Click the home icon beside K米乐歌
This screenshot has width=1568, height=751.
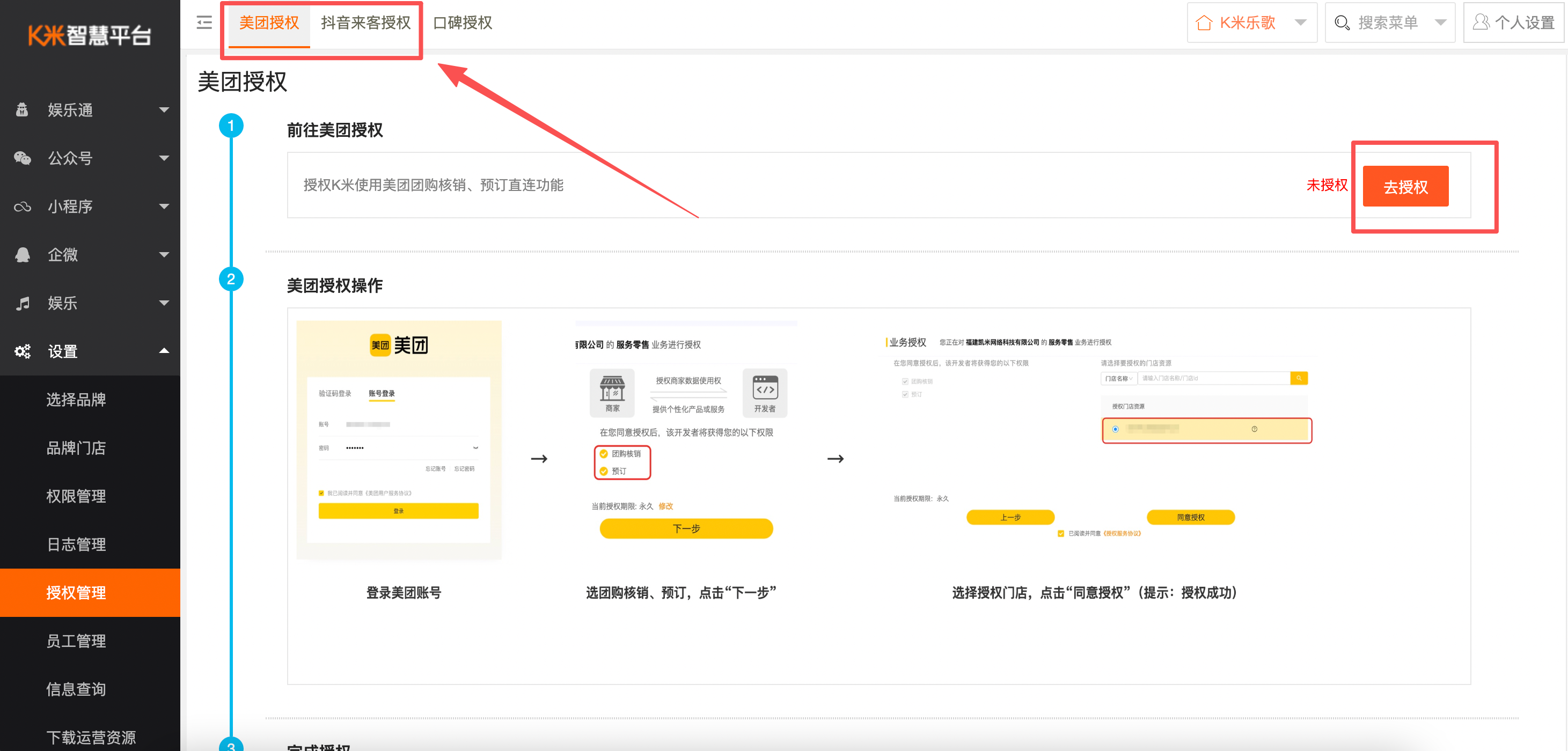coord(1204,23)
